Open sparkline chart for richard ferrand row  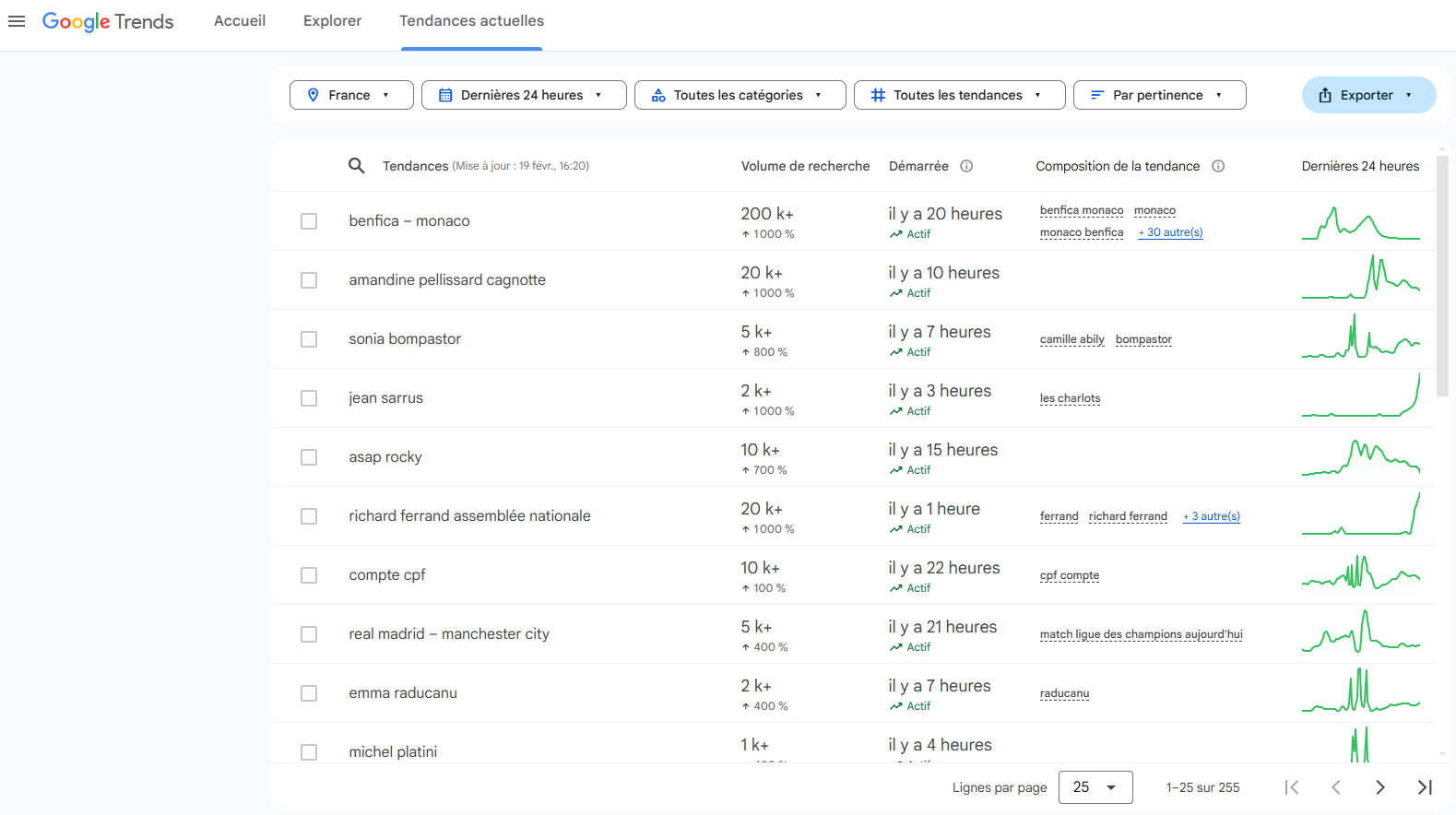[1361, 515]
